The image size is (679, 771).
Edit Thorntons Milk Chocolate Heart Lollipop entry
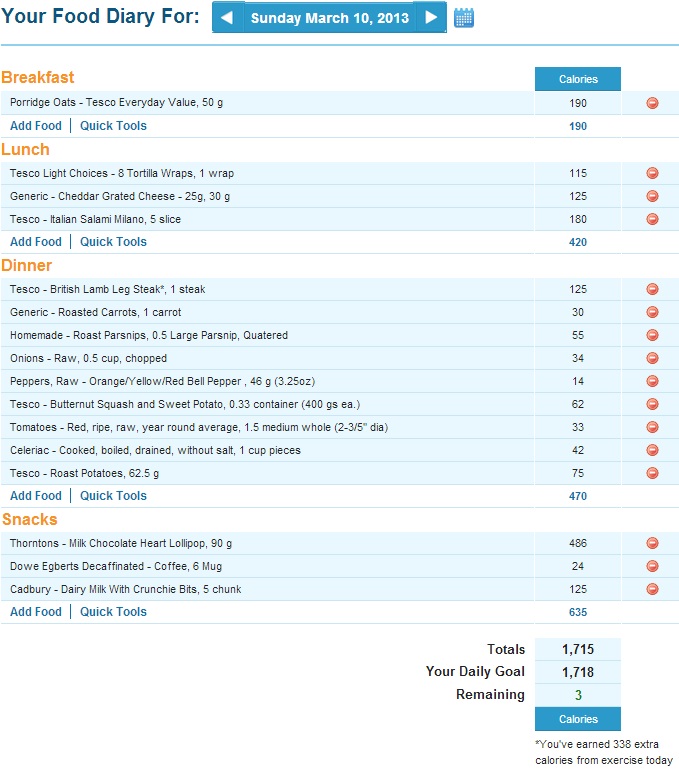[121, 543]
